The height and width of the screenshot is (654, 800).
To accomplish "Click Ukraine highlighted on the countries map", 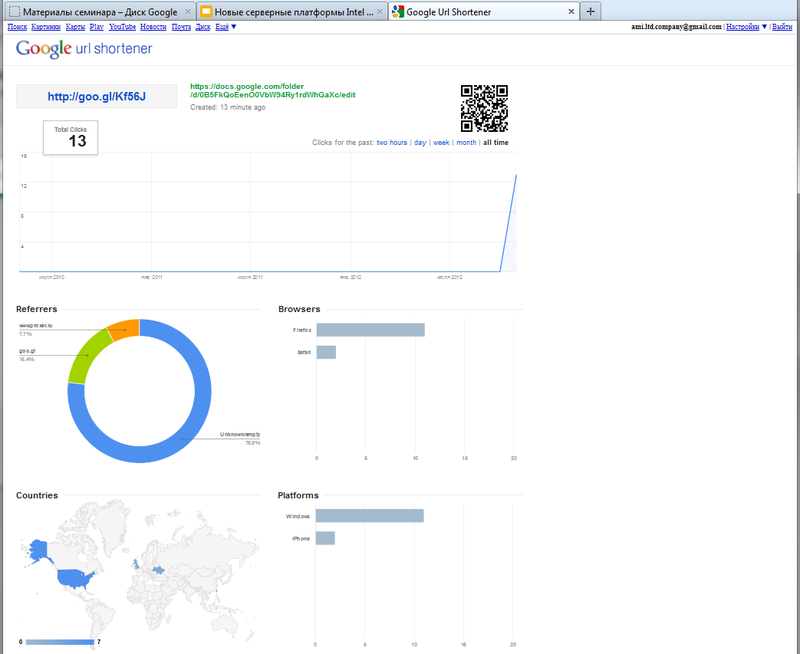I will coord(159,569).
